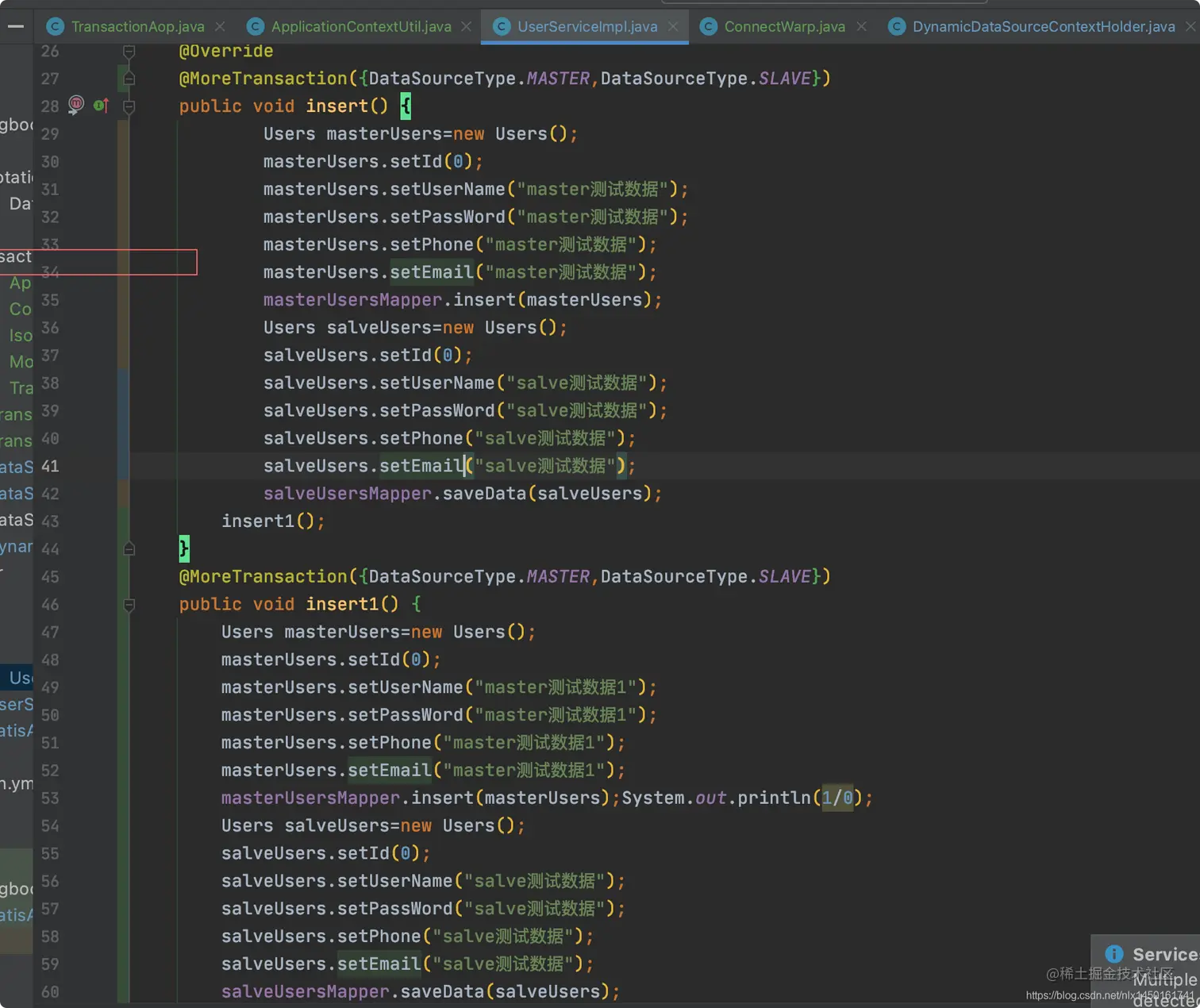
Task: Collapse the fold marker at line 26
Action: [129, 52]
